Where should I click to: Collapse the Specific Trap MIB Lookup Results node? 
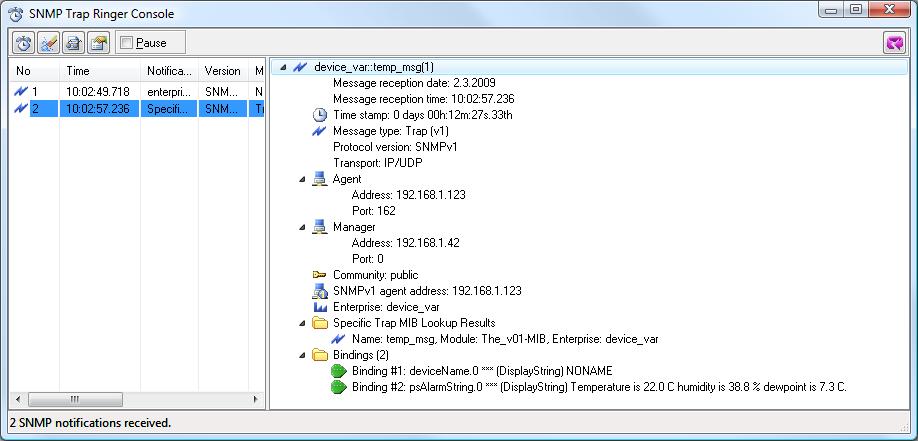pos(302,323)
